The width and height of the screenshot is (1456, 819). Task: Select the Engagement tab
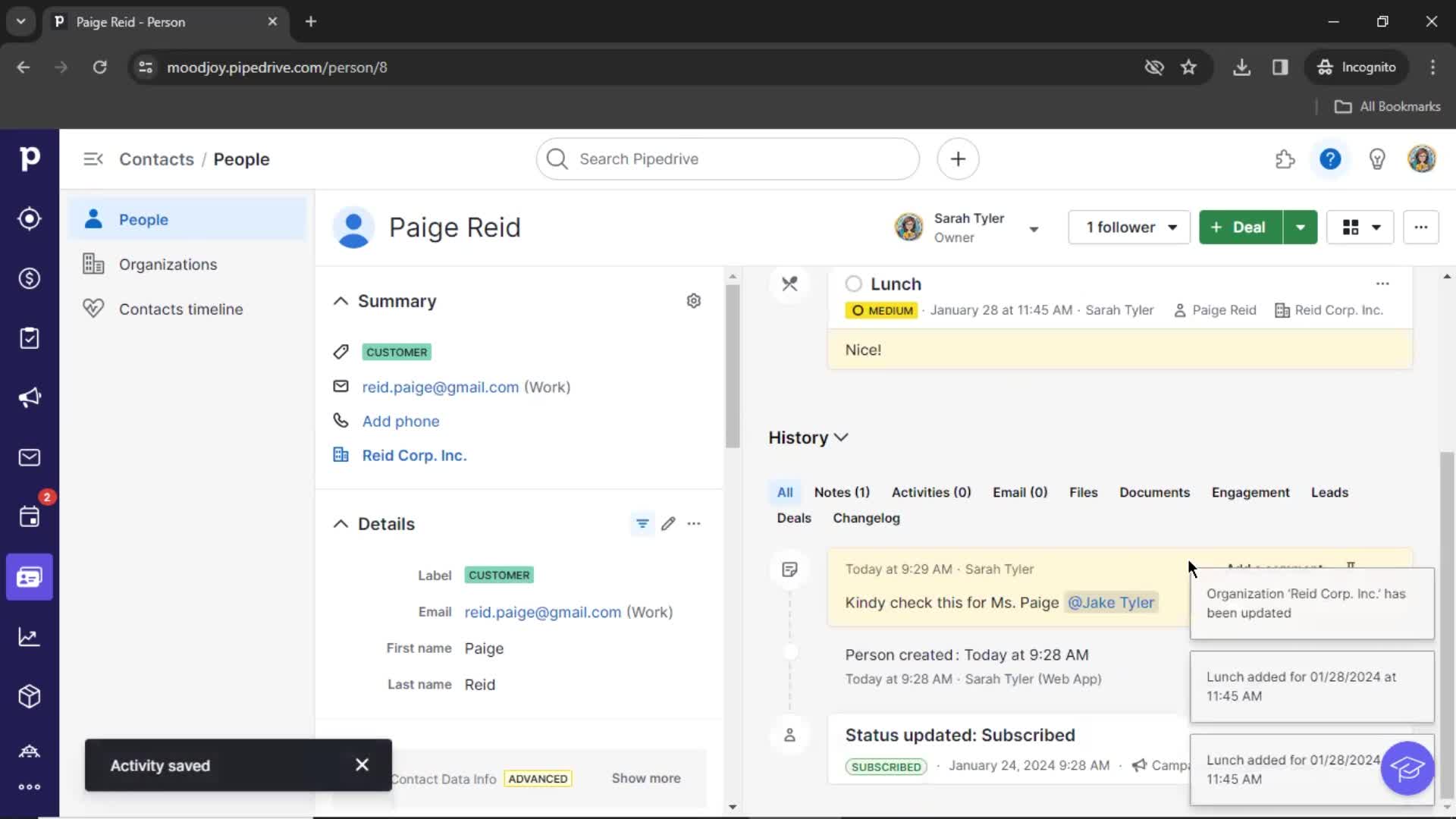tap(1250, 492)
